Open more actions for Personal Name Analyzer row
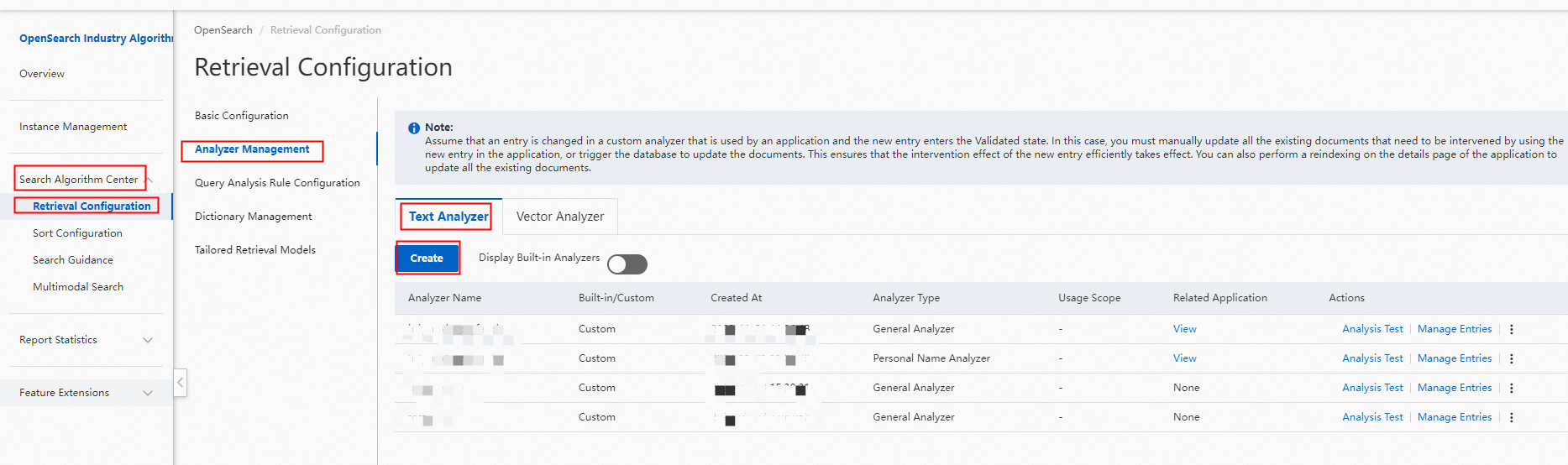1568x465 pixels. pos(1511,358)
